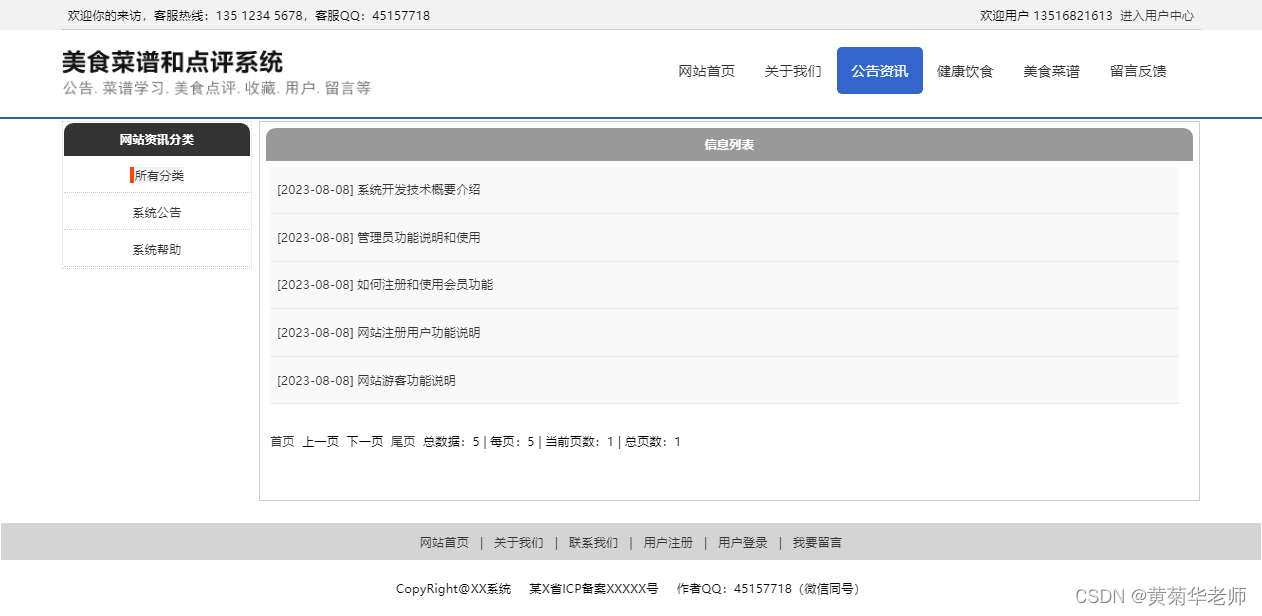Screen dimensions: 1262x616
Task: Click 我要留言 in the footer
Action: [x=817, y=542]
